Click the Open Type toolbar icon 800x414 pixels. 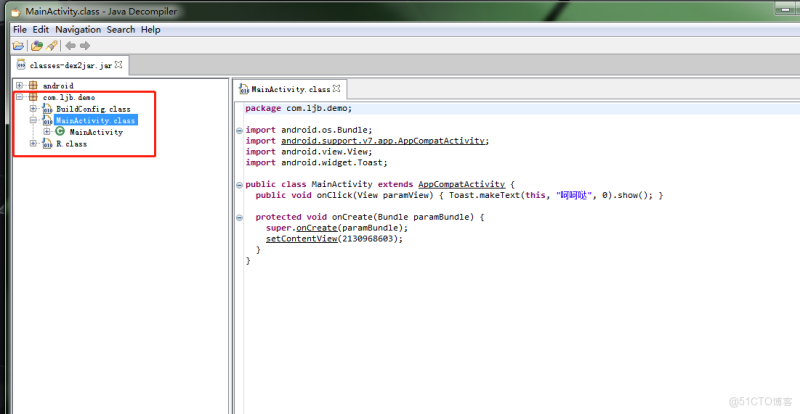click(37, 46)
